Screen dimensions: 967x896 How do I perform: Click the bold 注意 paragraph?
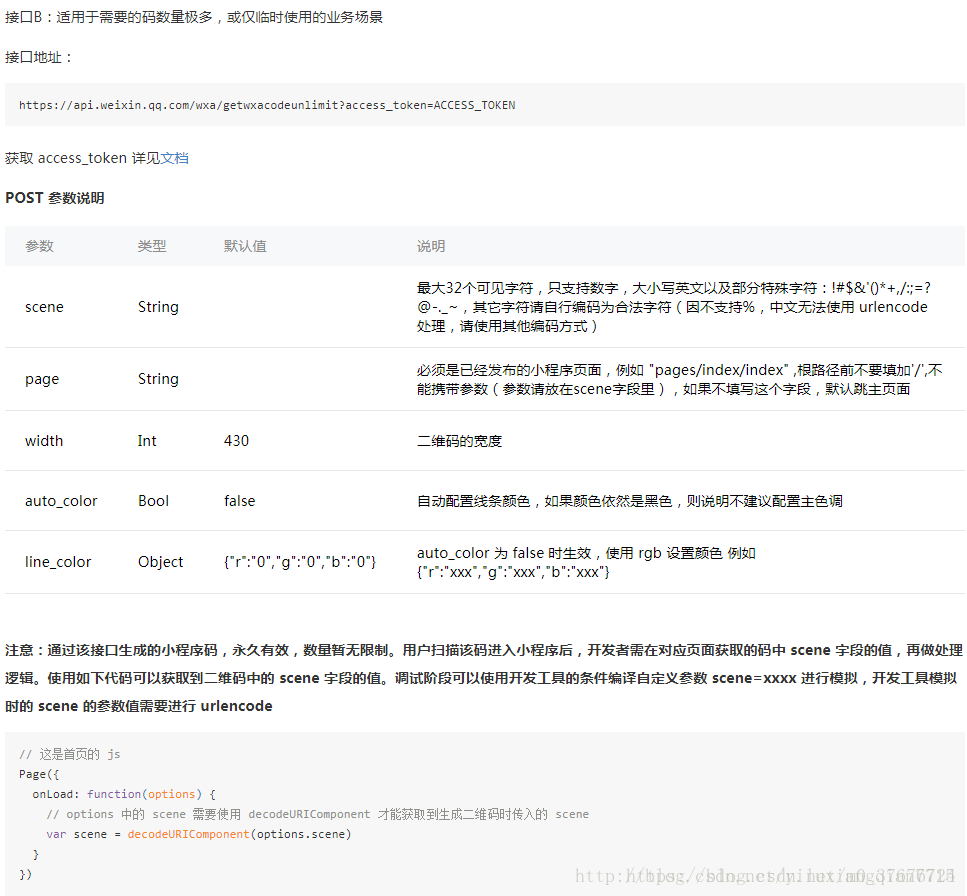pos(484,678)
